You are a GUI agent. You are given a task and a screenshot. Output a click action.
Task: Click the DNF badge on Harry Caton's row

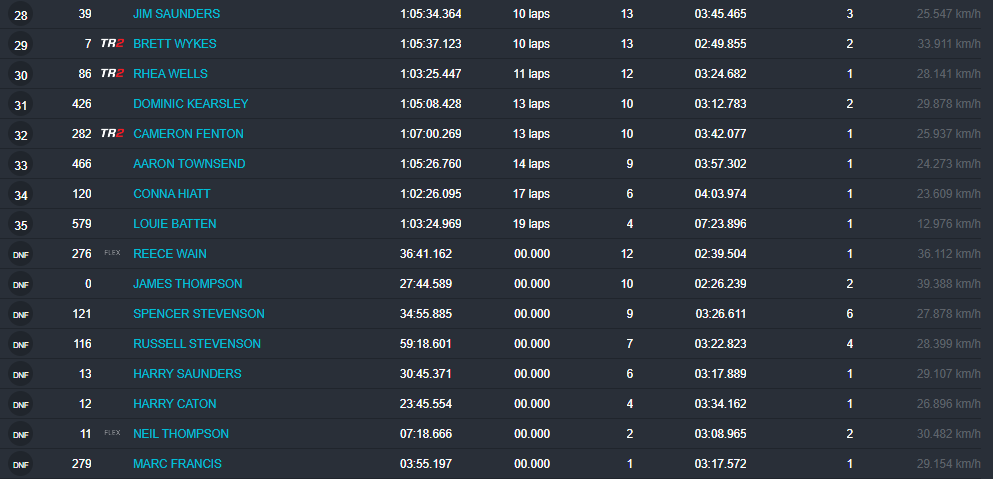[21, 405]
